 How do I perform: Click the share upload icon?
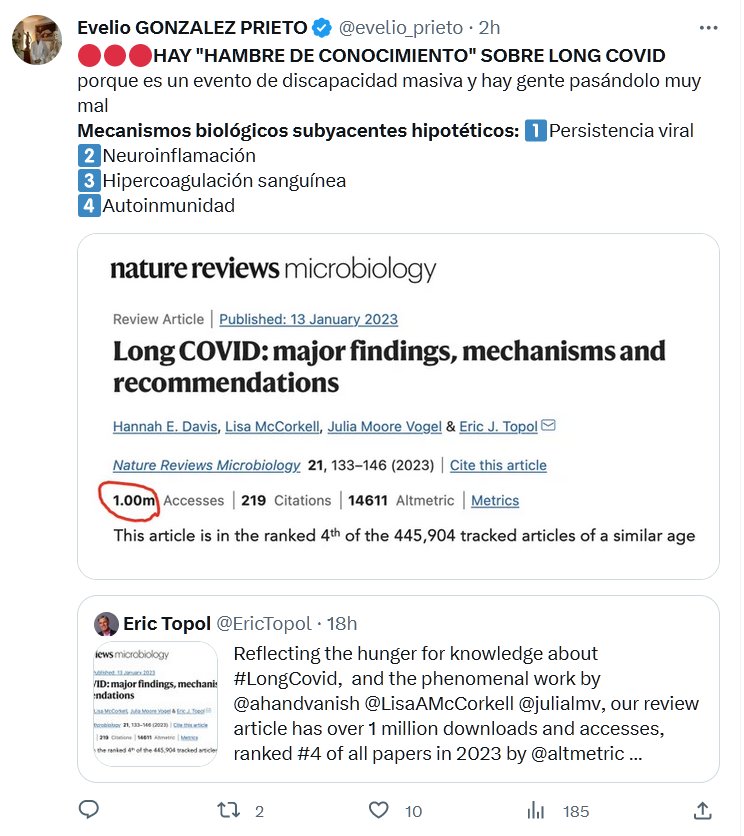703,810
